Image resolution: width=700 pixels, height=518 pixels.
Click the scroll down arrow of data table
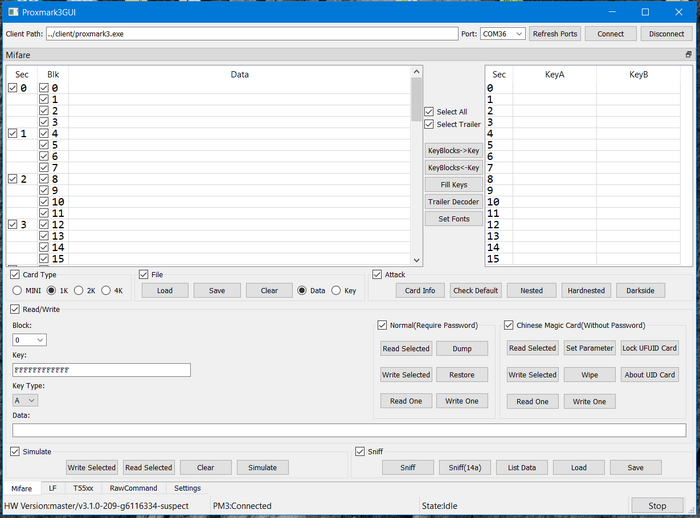(x=417, y=260)
